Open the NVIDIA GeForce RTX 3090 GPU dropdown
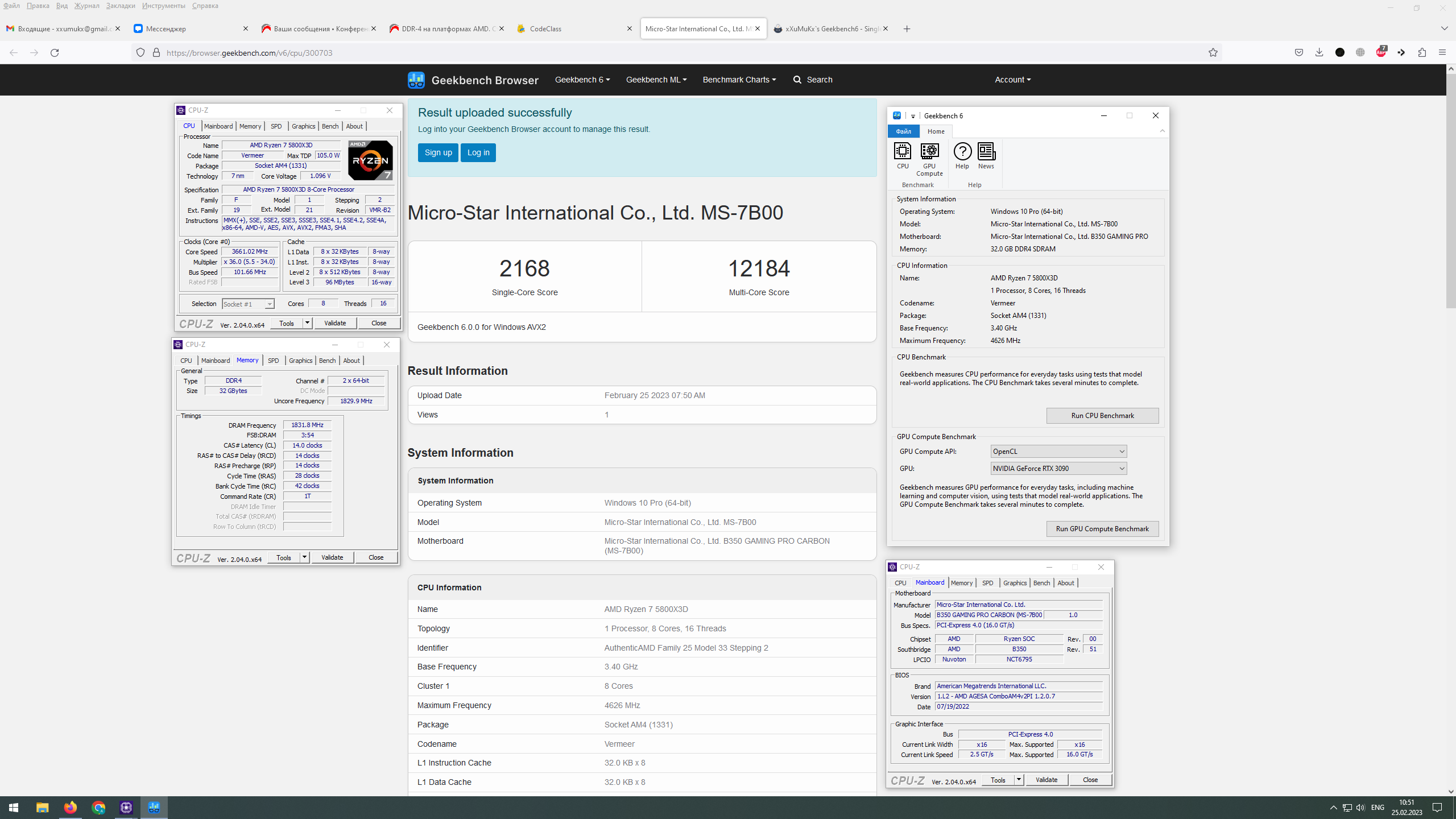This screenshot has height=819, width=1456. point(1058,469)
